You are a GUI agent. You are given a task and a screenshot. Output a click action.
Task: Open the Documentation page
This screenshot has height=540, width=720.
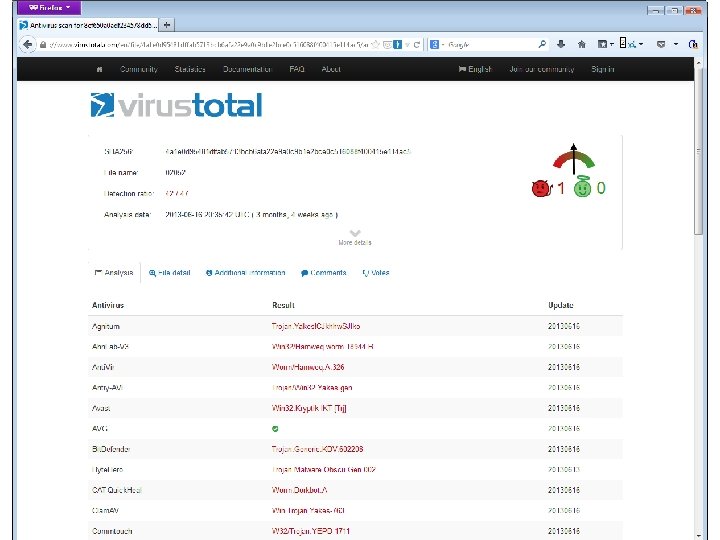tap(248, 69)
